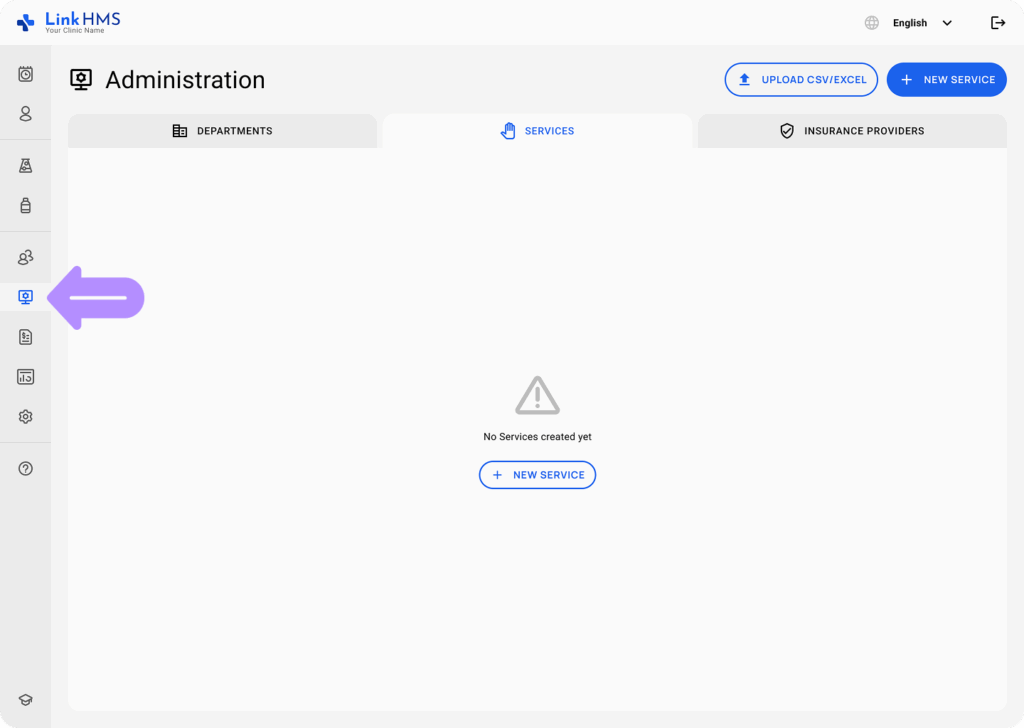The height and width of the screenshot is (728, 1024).
Task: Open the laboratory flask sidebar icon
Action: (x=25, y=166)
